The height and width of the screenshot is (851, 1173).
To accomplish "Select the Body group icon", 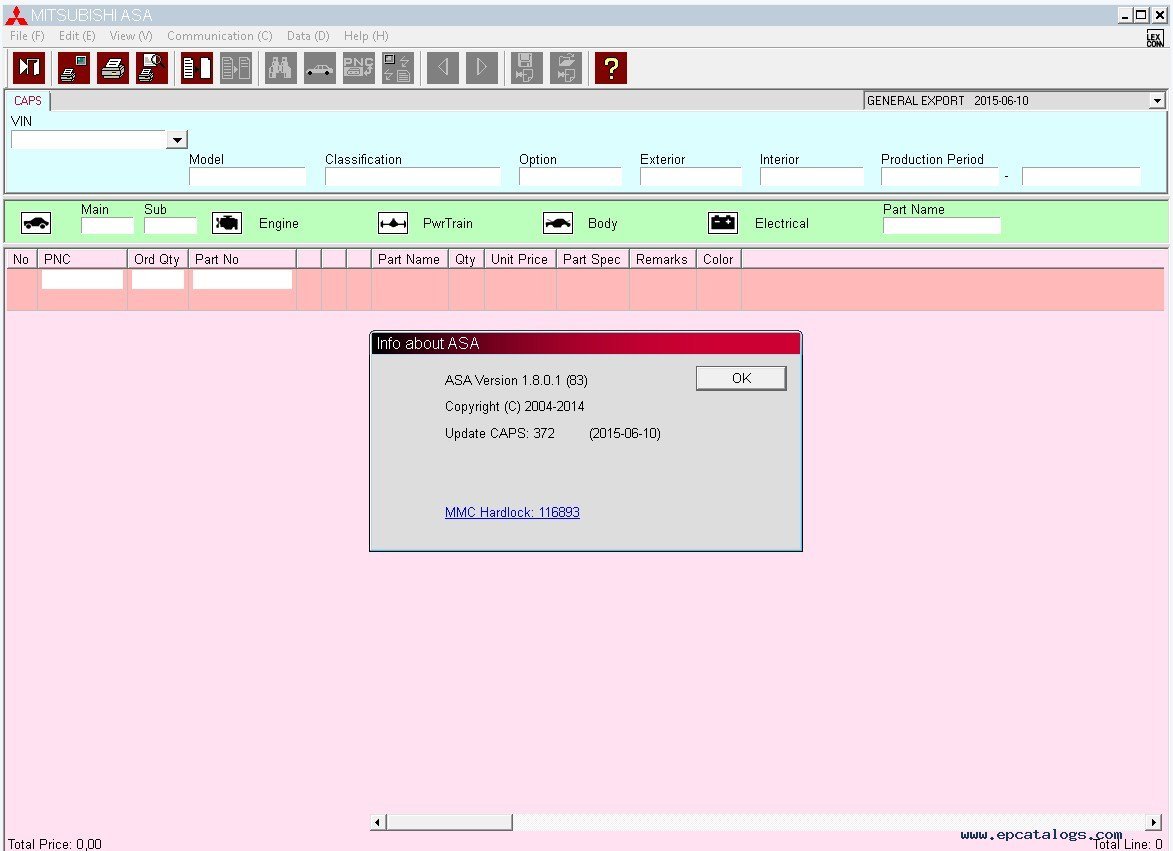I will [x=558, y=223].
